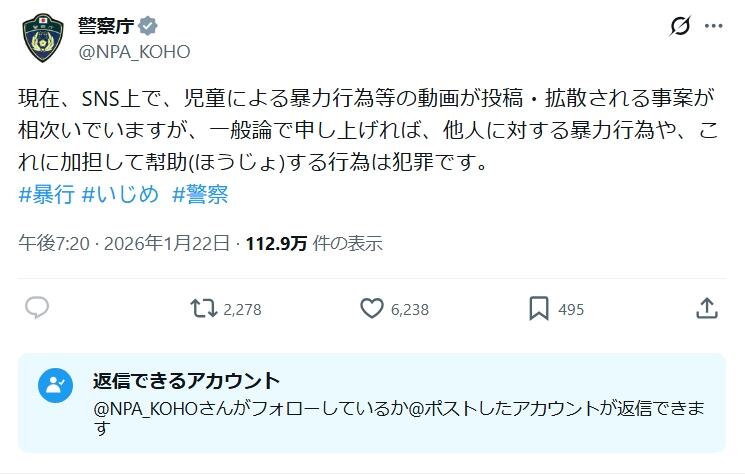Click the 返信できるアカウント info icon
The image size is (745, 475).
pyautogui.click(x=55, y=385)
